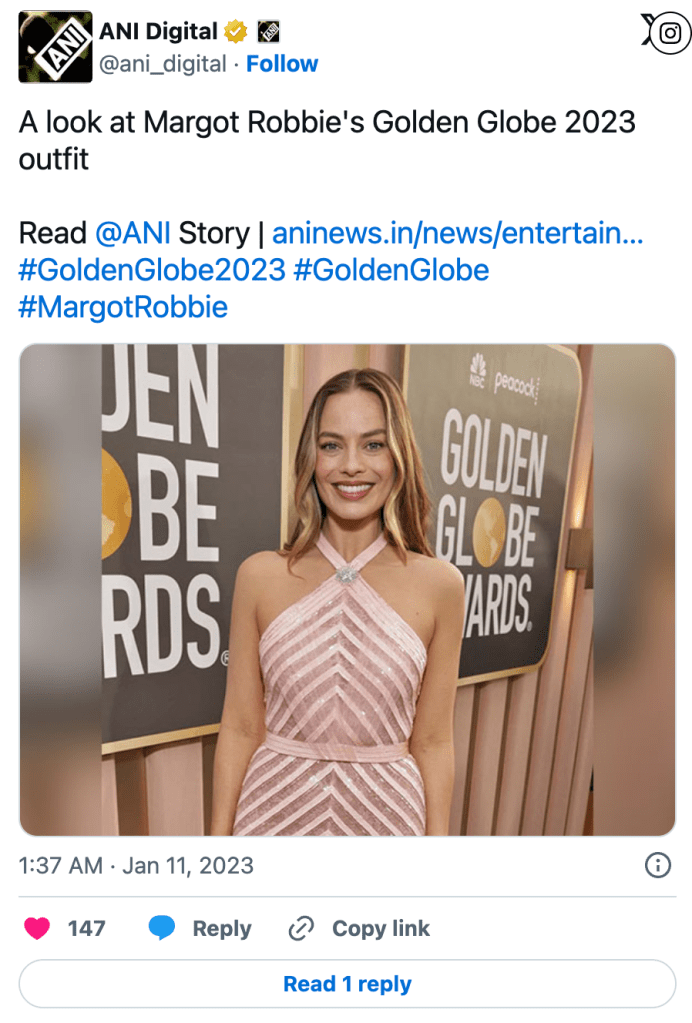Like the tweet with the heart icon
This screenshot has width=692, height=1023.
[x=37, y=928]
